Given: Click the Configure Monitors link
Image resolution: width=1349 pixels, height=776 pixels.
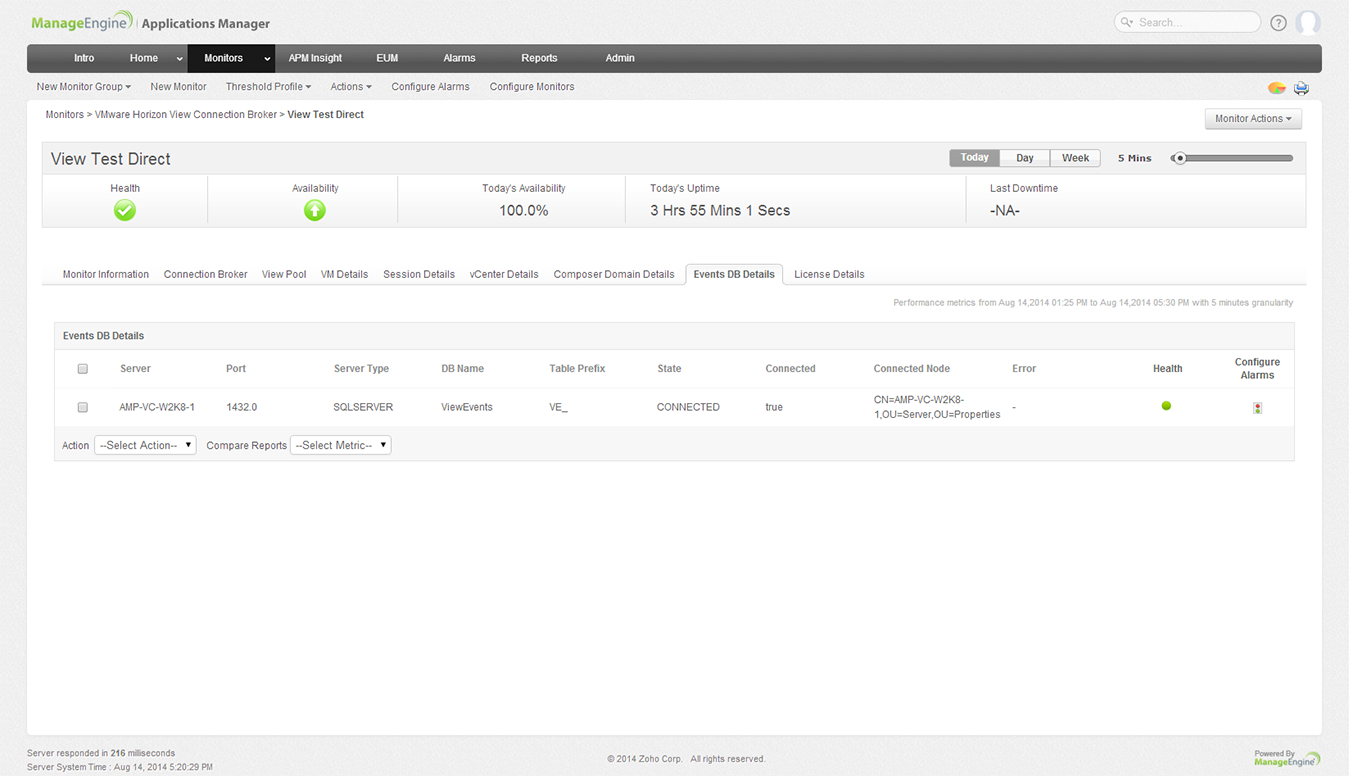Looking at the screenshot, I should point(532,87).
